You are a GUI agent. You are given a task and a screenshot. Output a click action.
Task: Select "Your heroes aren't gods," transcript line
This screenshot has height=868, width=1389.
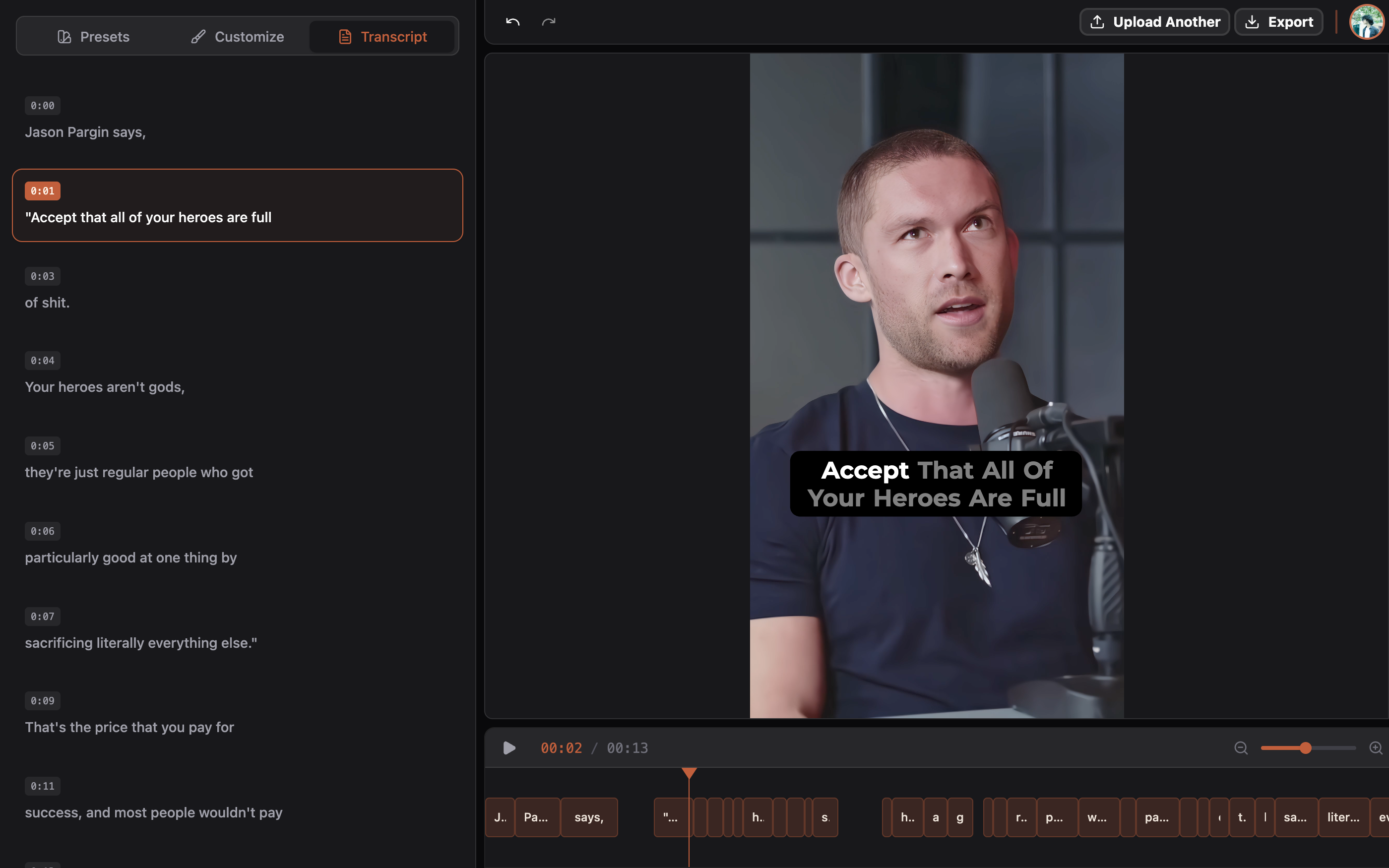pyautogui.click(x=105, y=387)
